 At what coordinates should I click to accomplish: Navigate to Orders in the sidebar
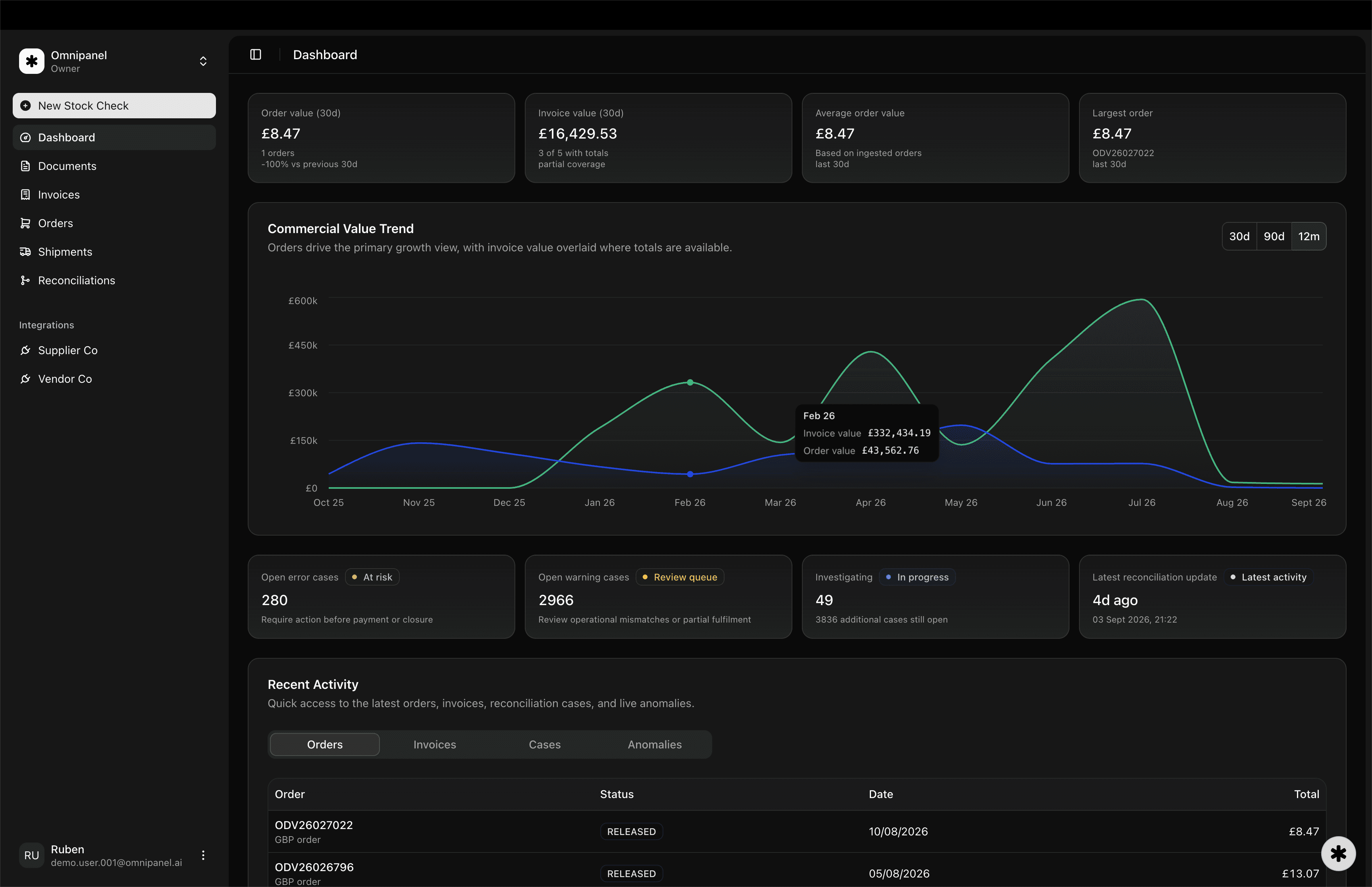click(x=114, y=223)
